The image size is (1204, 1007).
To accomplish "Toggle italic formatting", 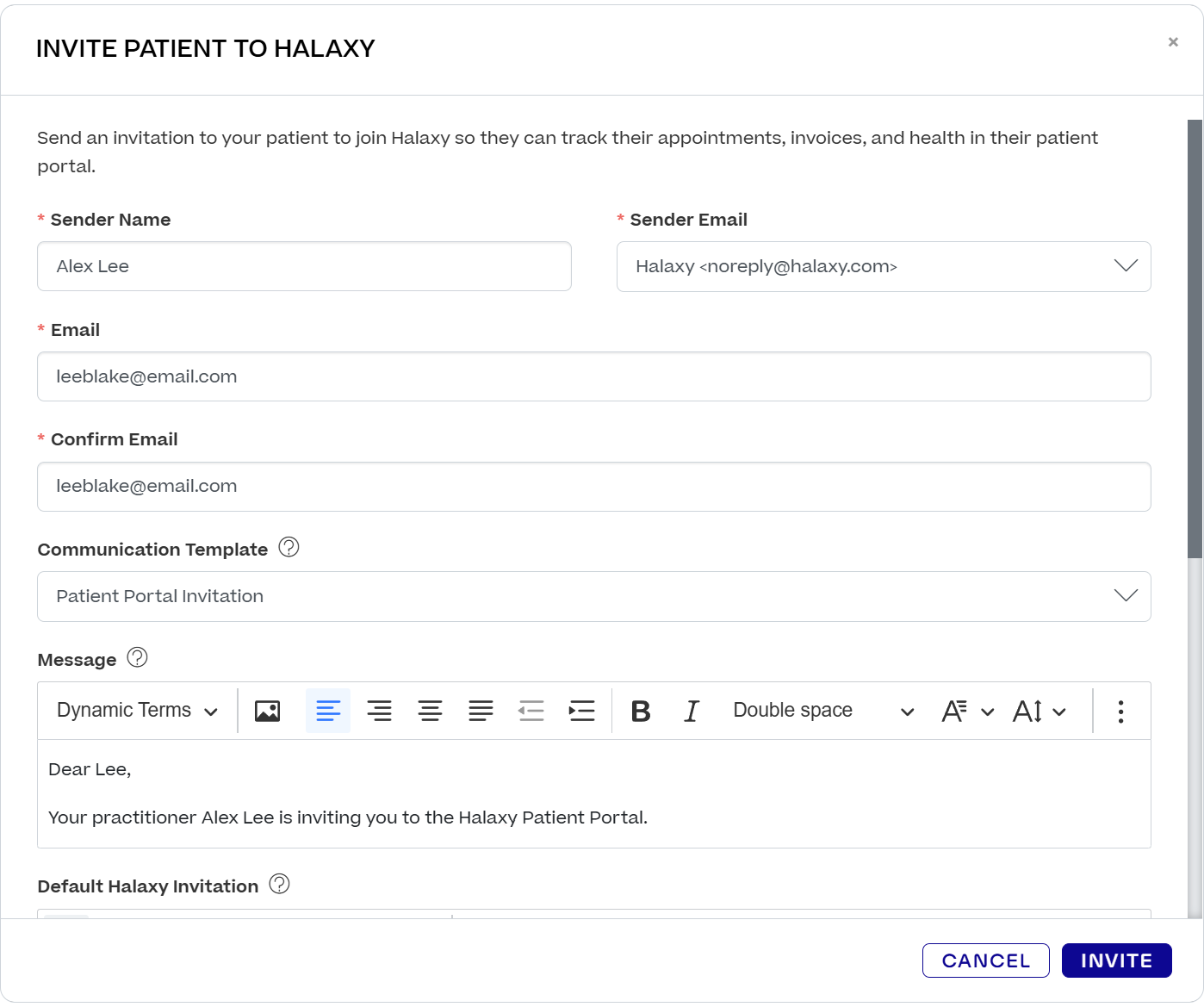I will (692, 710).
